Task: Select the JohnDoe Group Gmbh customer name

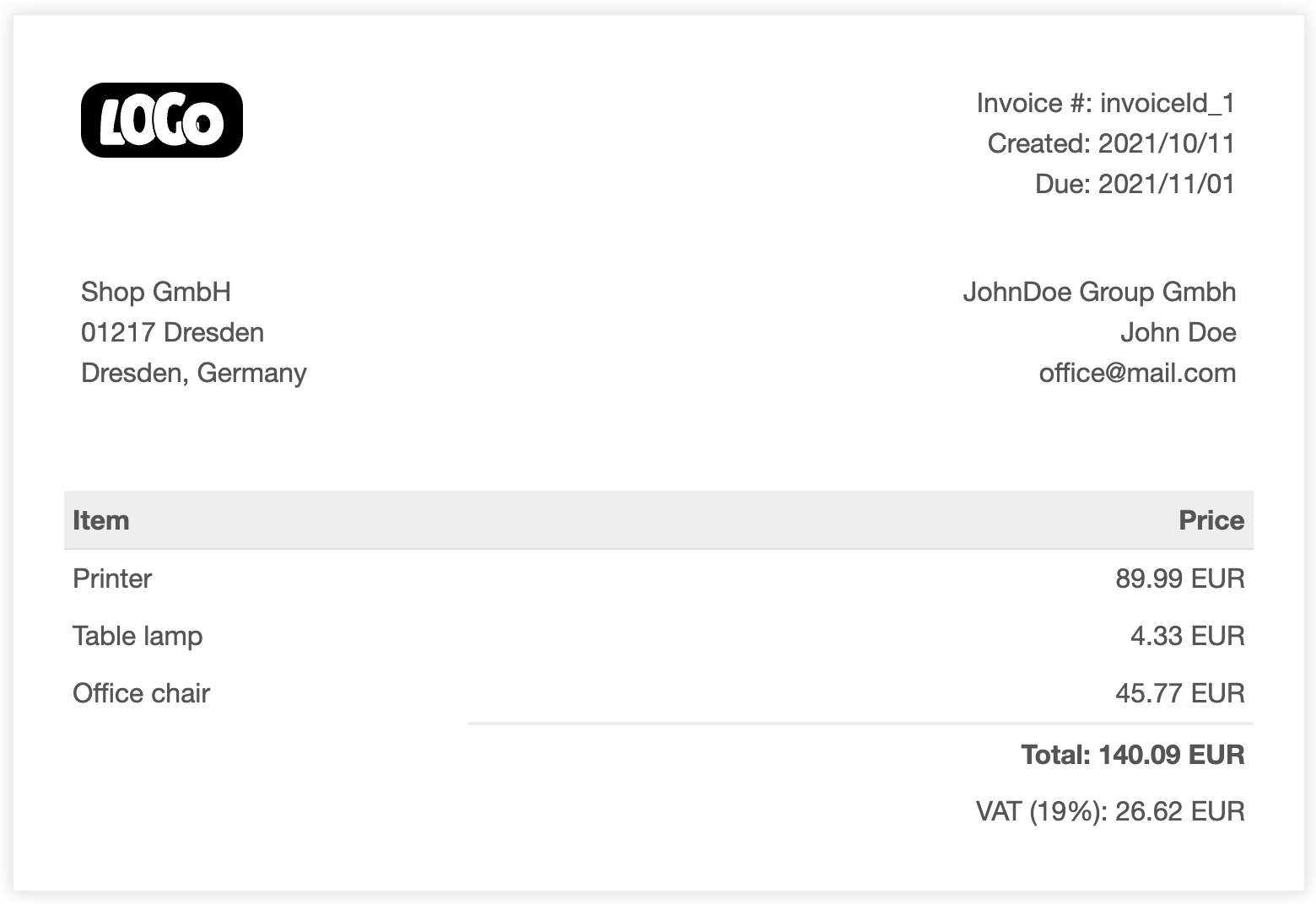Action: click(1099, 292)
